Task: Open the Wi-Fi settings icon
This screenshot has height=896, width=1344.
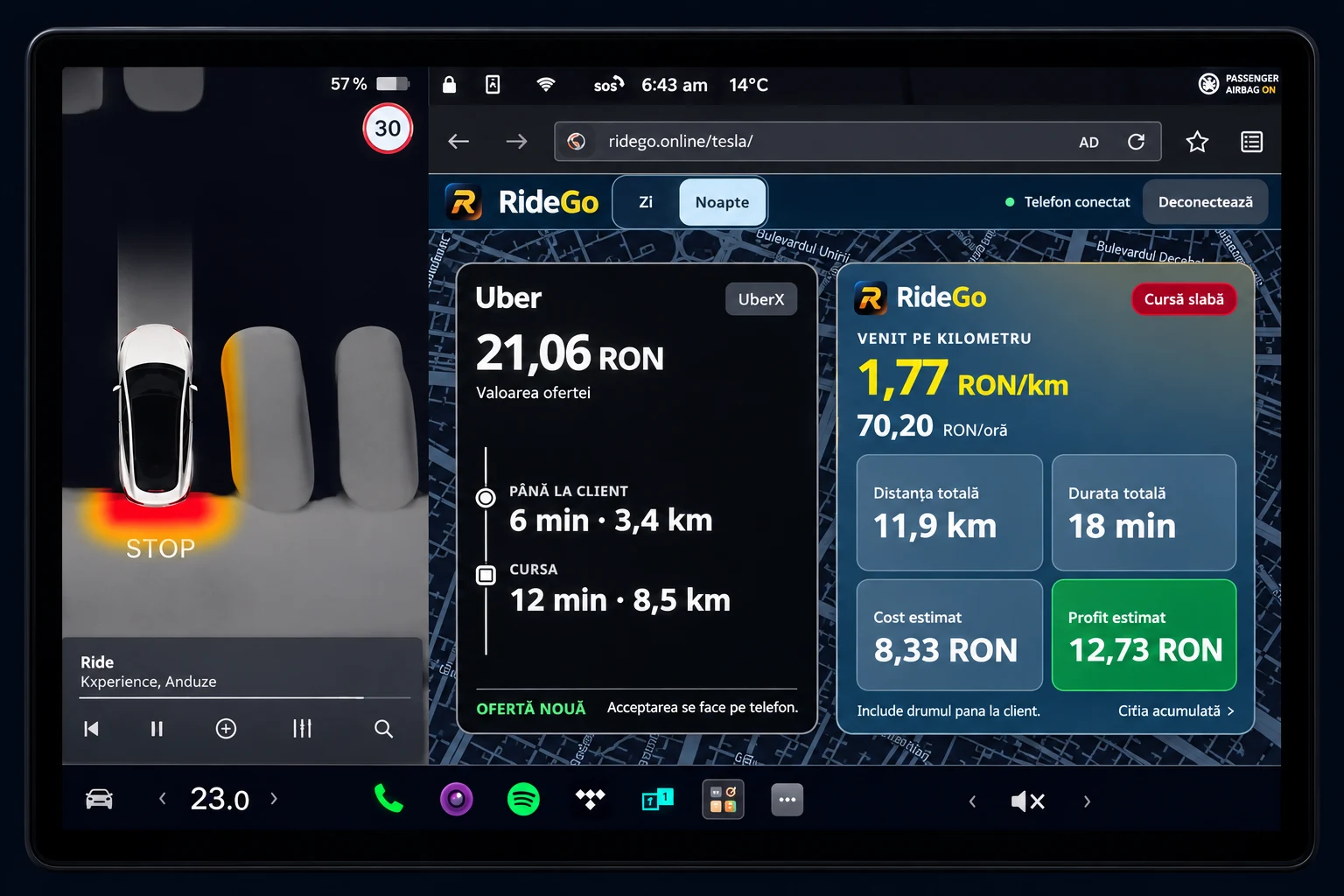Action: (546, 85)
